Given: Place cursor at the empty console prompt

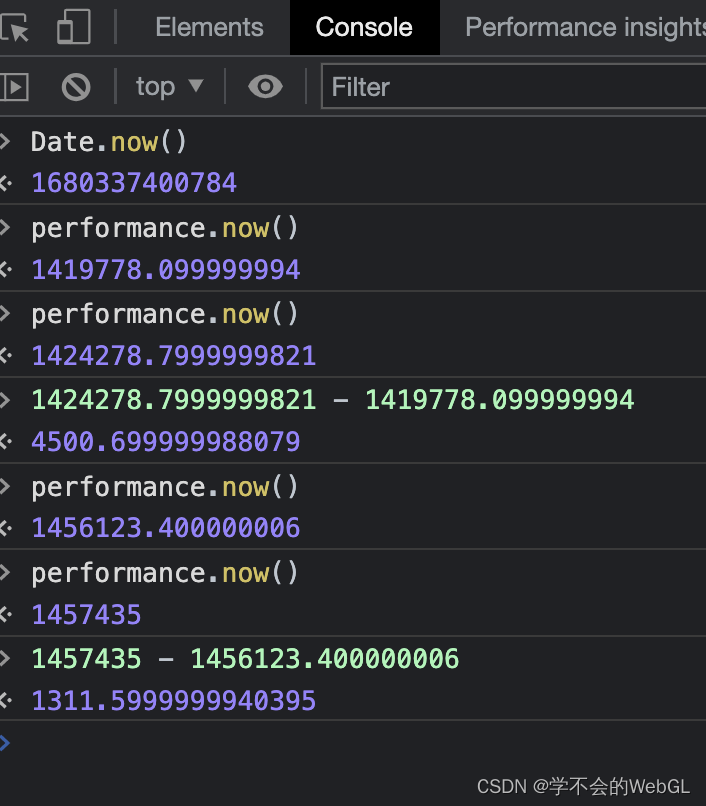Looking at the screenshot, I should 353,743.
